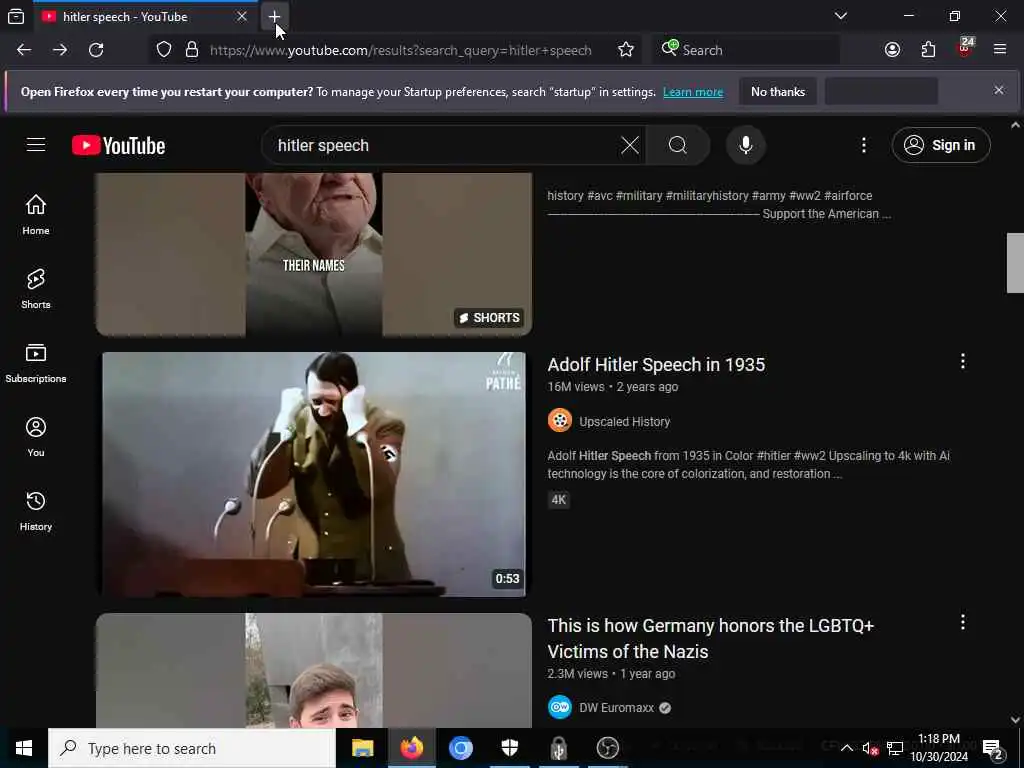Open the Shorts video thumbnail 'THEIR NAMES'

click(313, 255)
